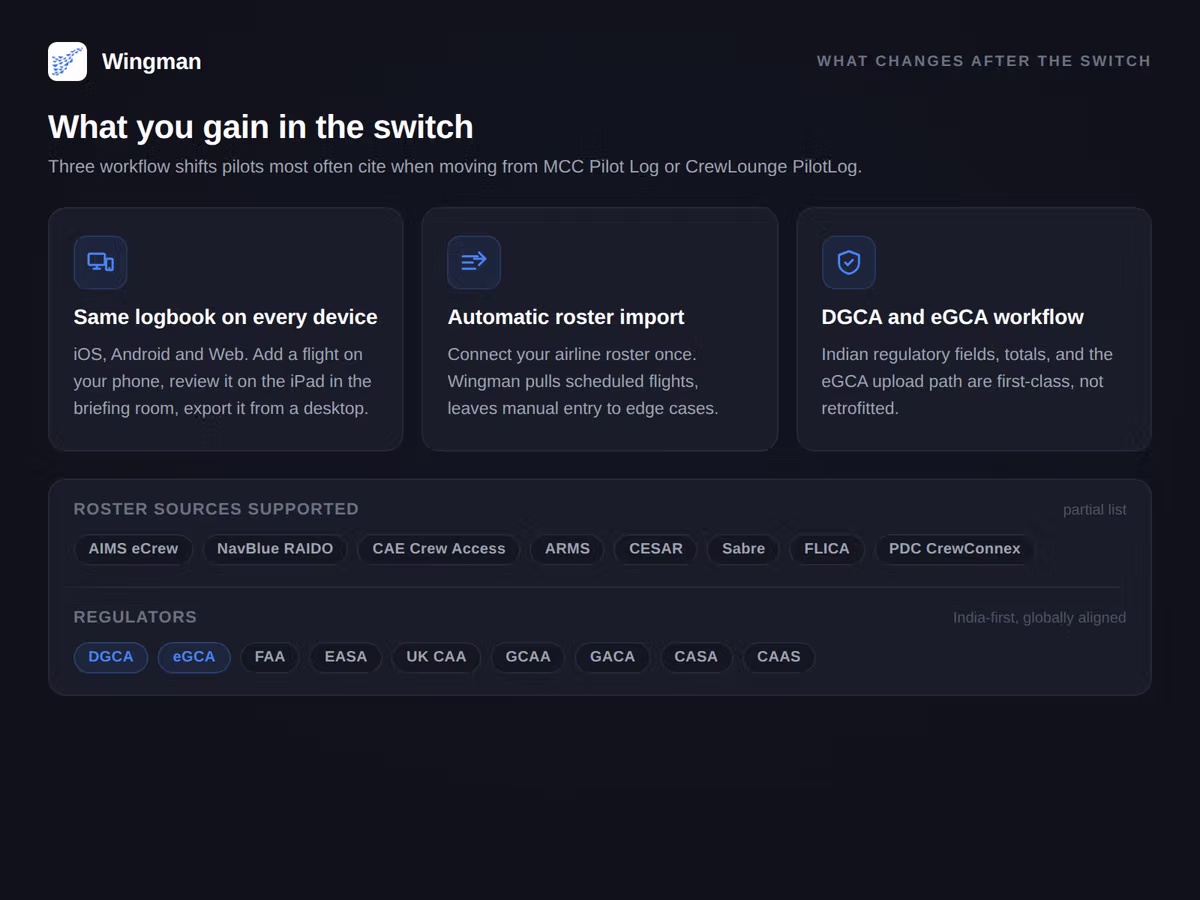The width and height of the screenshot is (1200, 900).
Task: Toggle the highlighted eGCA regulator chip
Action: point(194,657)
